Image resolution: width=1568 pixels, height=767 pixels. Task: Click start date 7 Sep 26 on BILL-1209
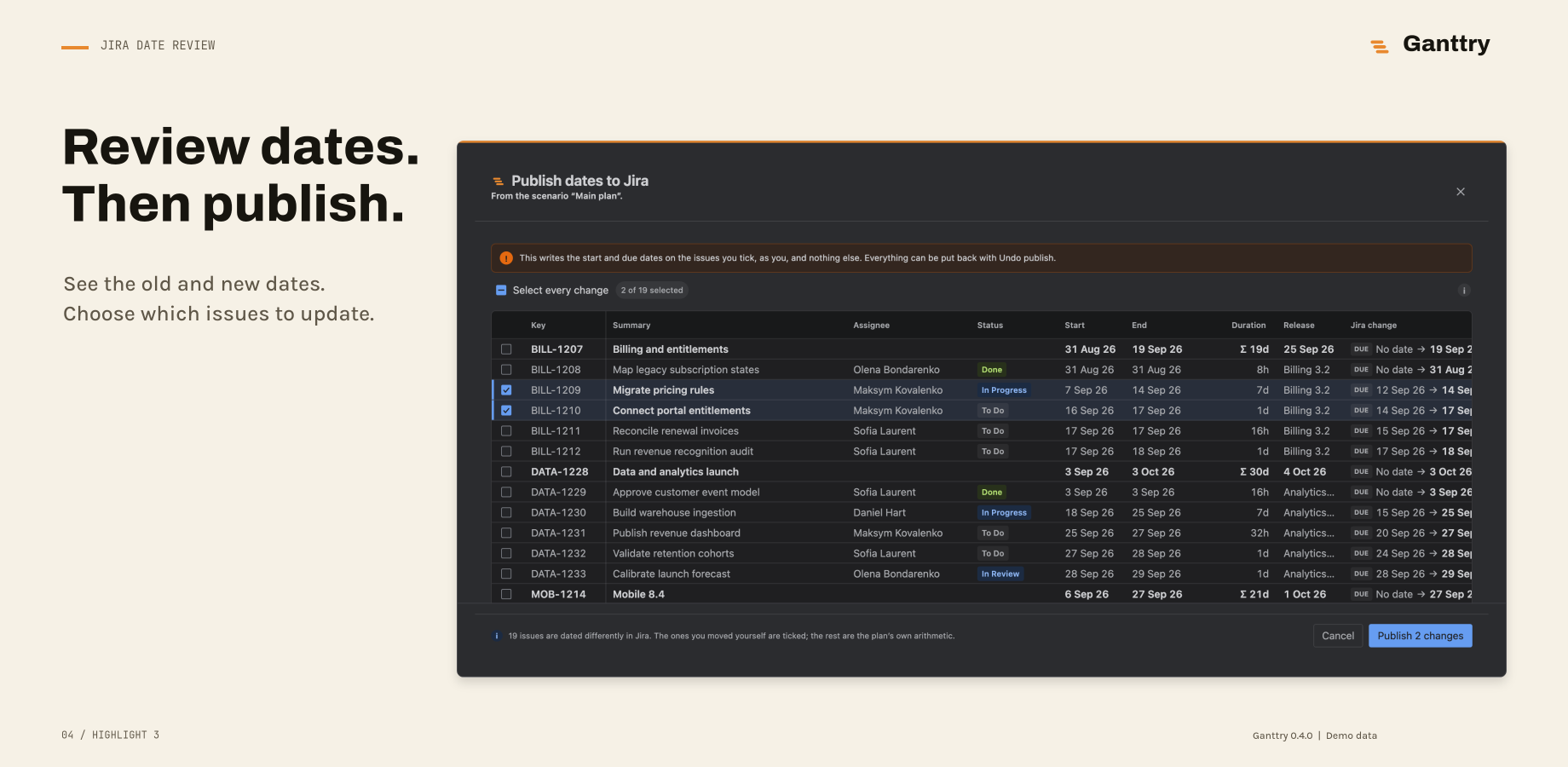[x=1086, y=390]
